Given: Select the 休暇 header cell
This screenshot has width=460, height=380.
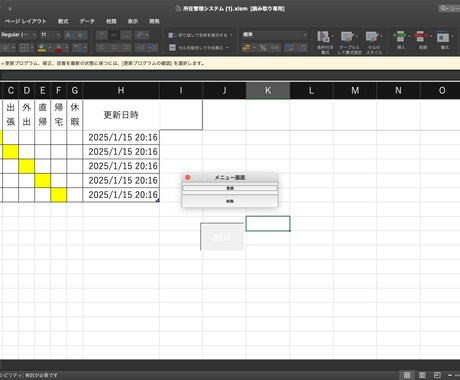Looking at the screenshot, I should pos(75,115).
